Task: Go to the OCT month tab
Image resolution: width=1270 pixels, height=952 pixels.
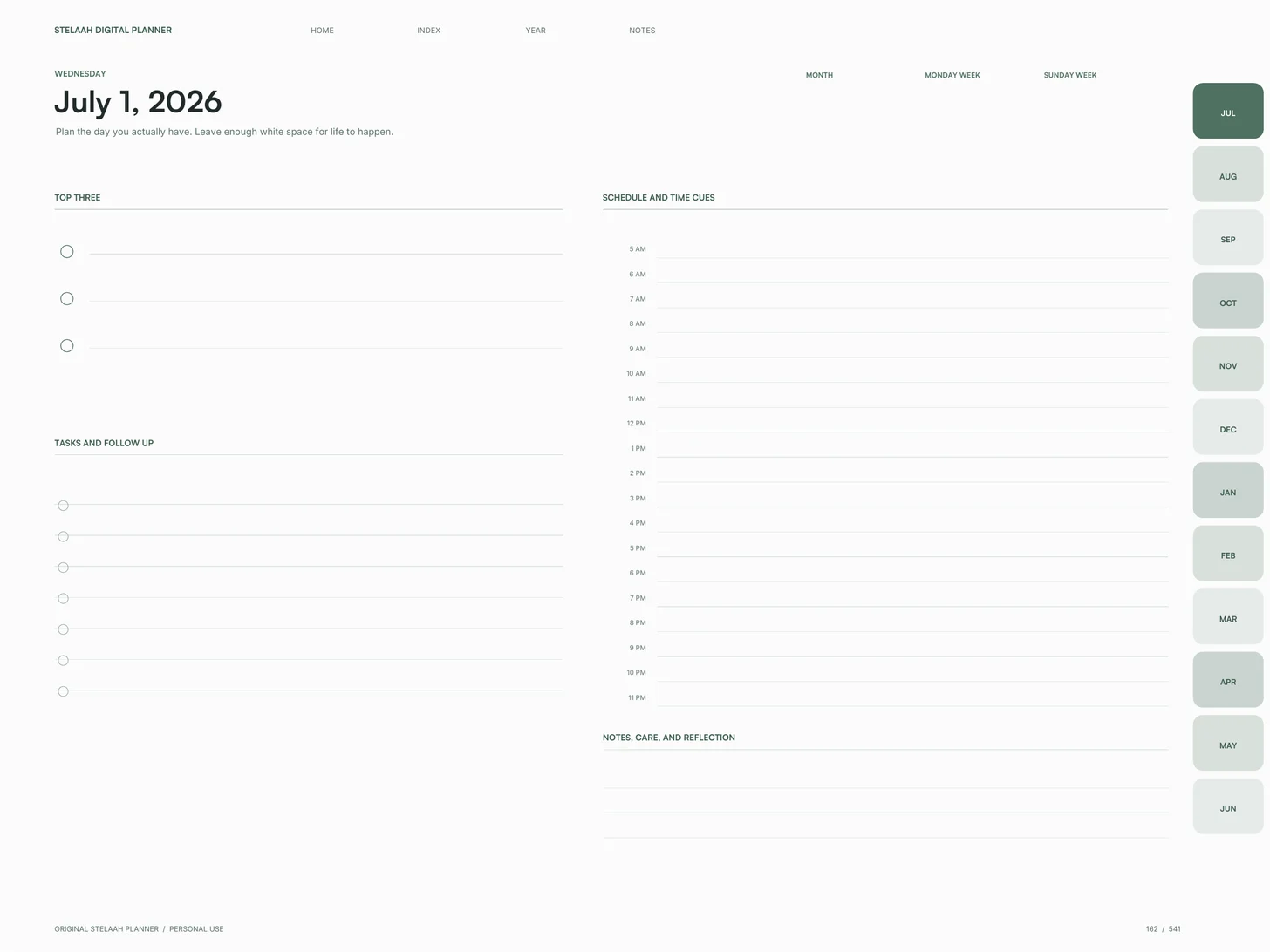Action: point(1227,301)
